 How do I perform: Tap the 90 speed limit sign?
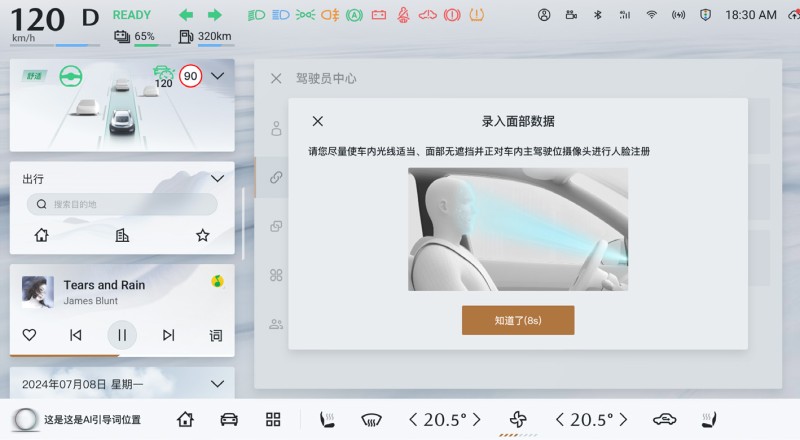point(190,77)
